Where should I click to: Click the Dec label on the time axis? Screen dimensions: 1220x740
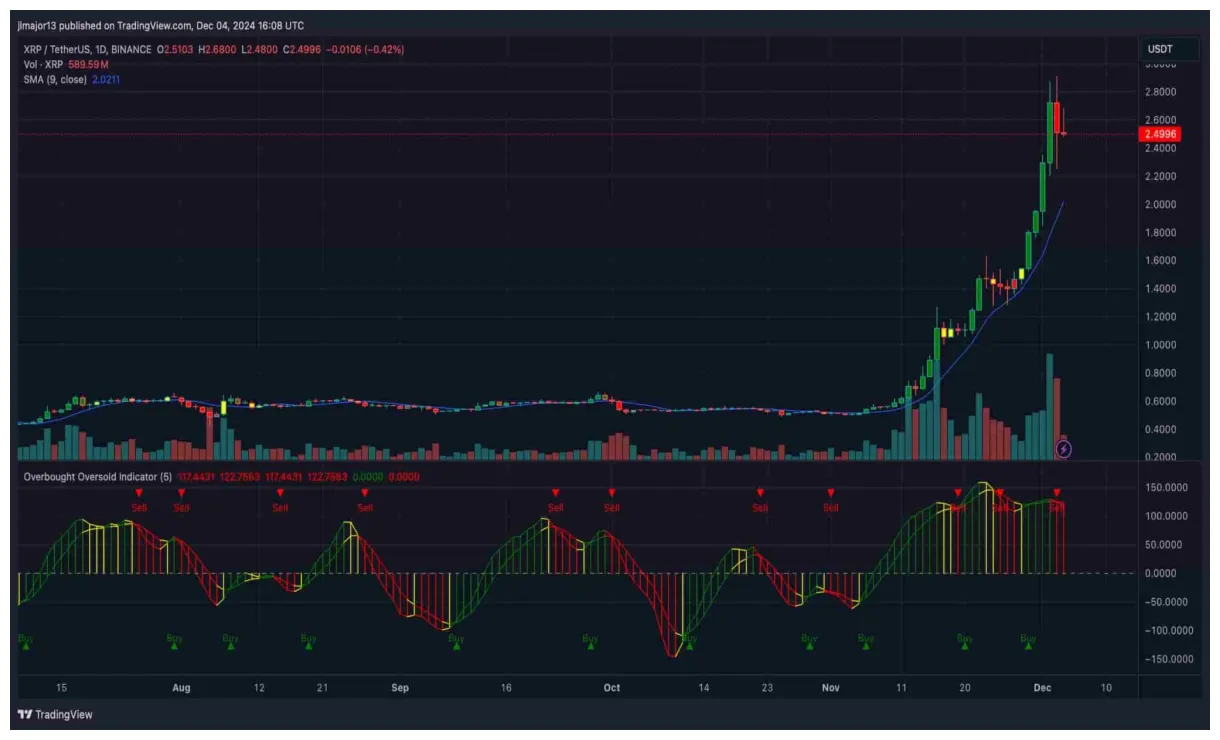[x=1044, y=688]
